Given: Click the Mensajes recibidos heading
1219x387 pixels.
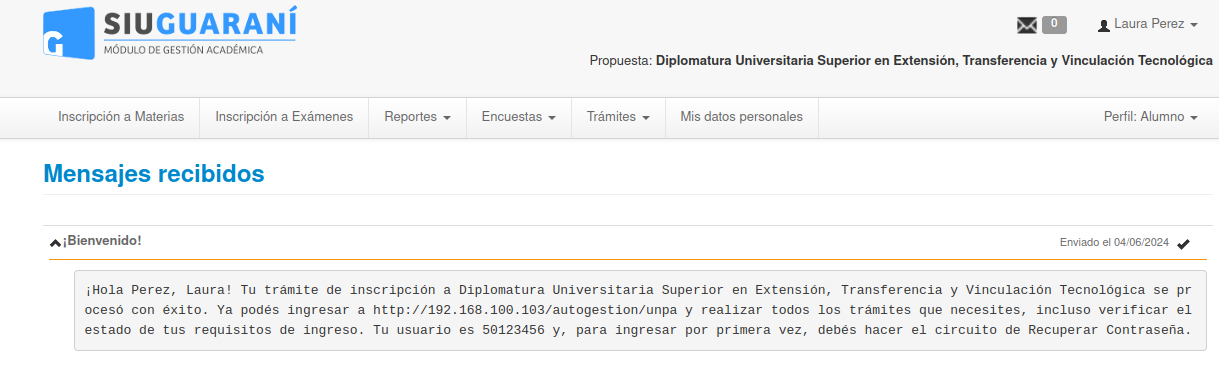Looking at the screenshot, I should 154,174.
